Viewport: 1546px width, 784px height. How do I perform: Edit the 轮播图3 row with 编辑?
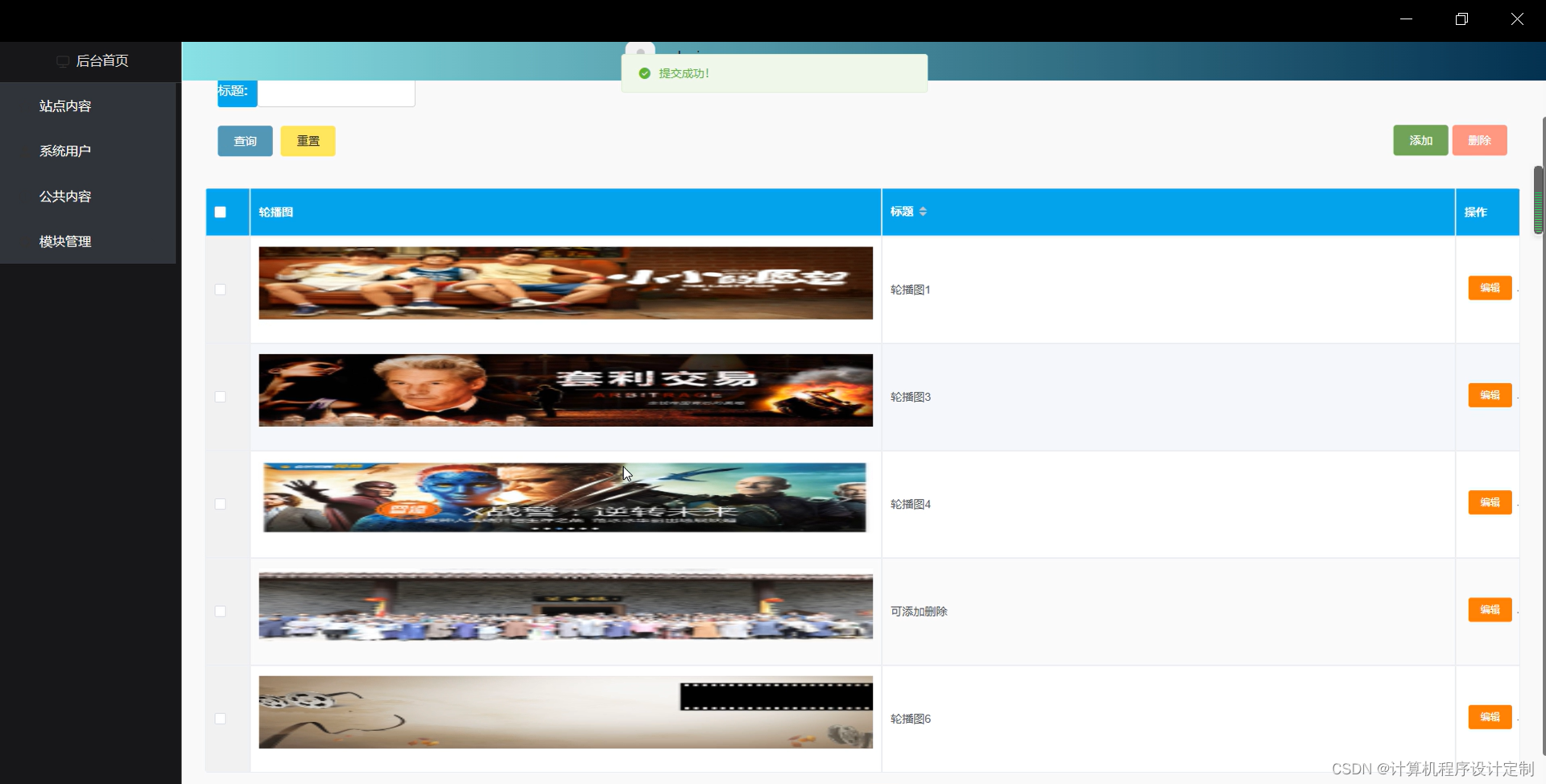click(x=1490, y=395)
